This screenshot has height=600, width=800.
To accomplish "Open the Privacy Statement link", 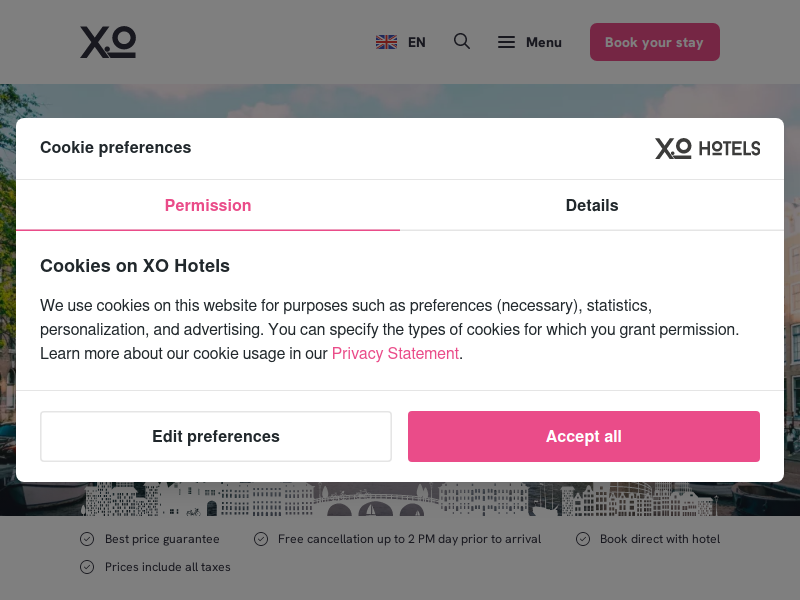I will pos(395,353).
